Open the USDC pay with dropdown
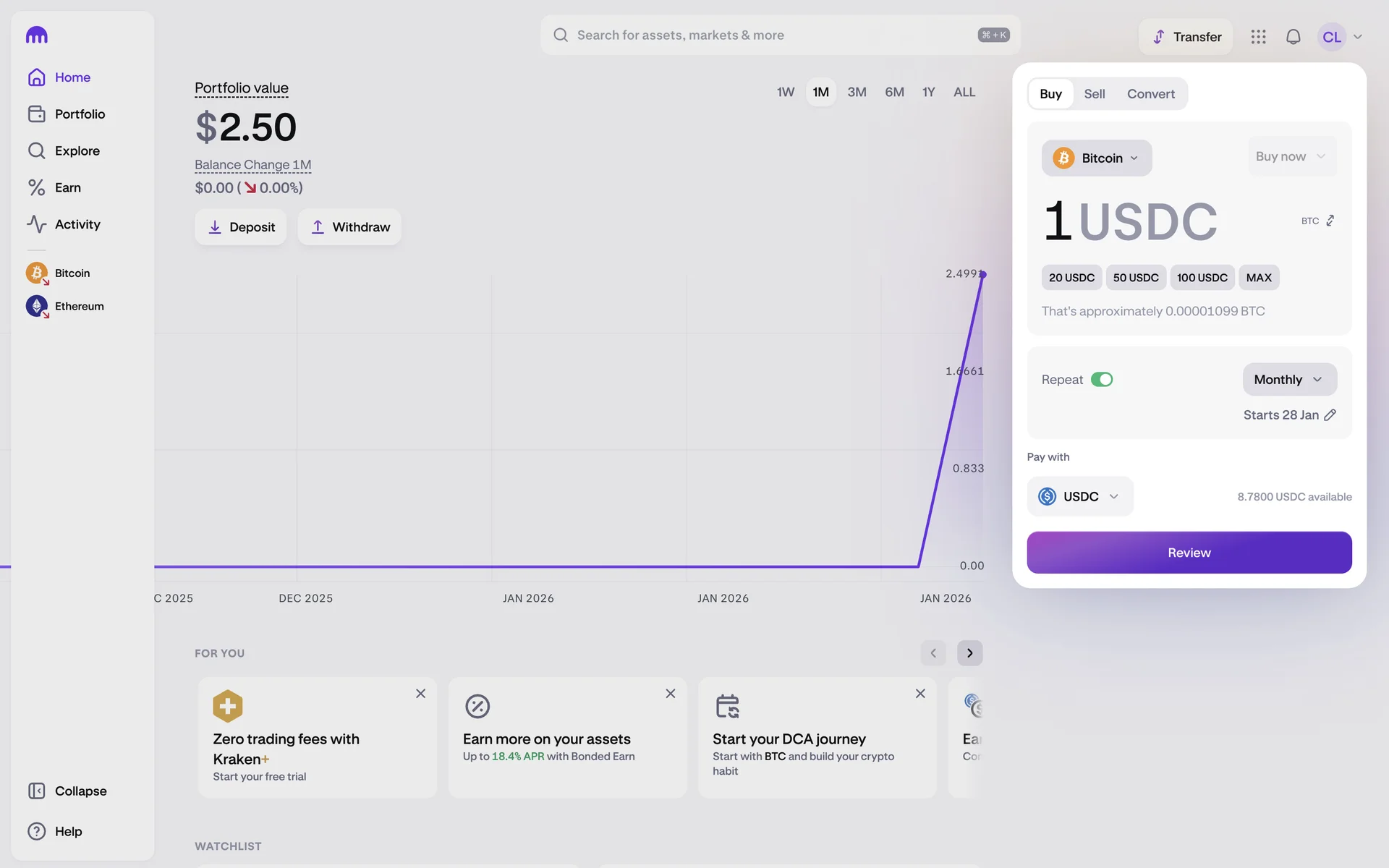 point(1079,496)
